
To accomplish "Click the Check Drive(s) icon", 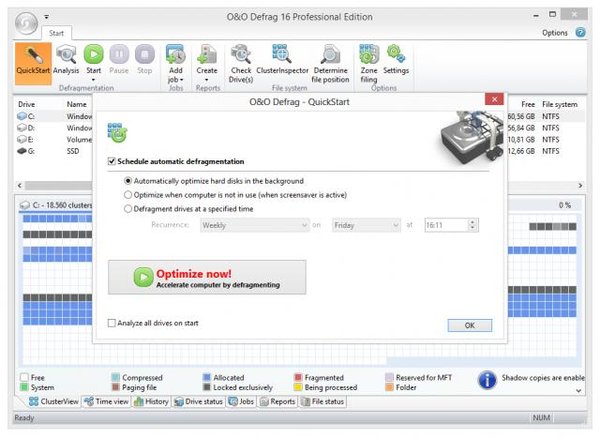I will (x=241, y=54).
